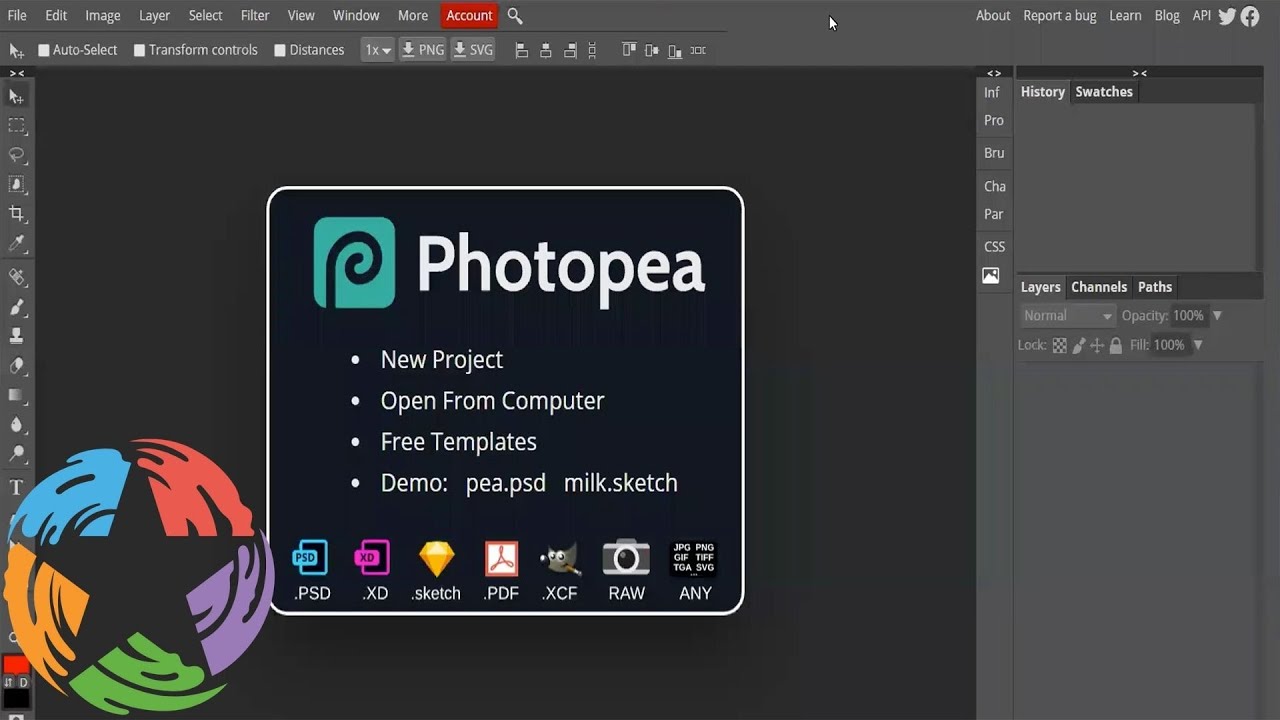
Task: Select the Spot Healing Brush tool
Action: 17,277
